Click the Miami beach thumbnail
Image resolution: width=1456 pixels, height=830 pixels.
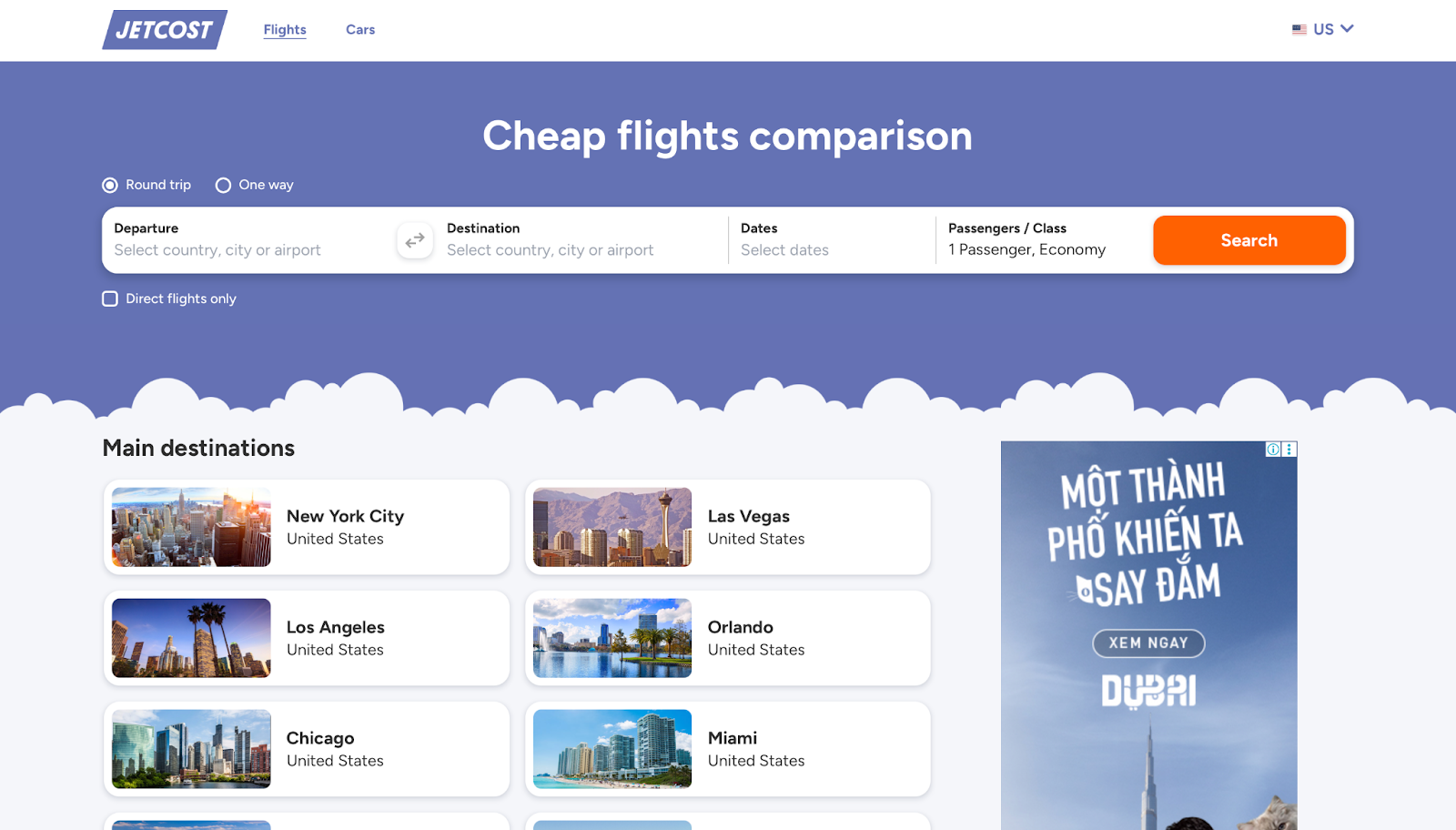[612, 749]
